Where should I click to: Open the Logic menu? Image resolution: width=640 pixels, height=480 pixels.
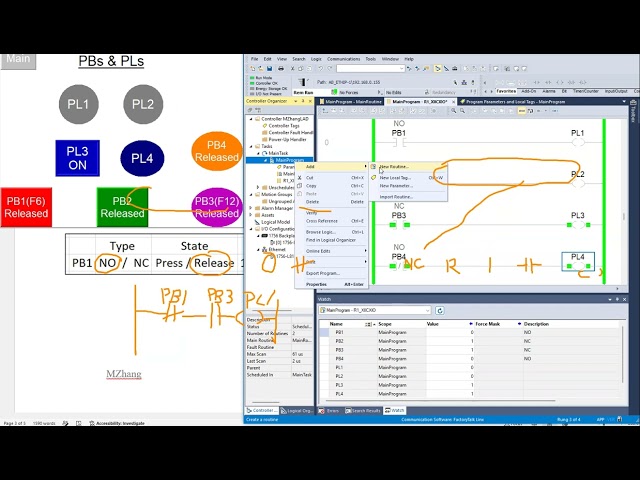click(316, 59)
